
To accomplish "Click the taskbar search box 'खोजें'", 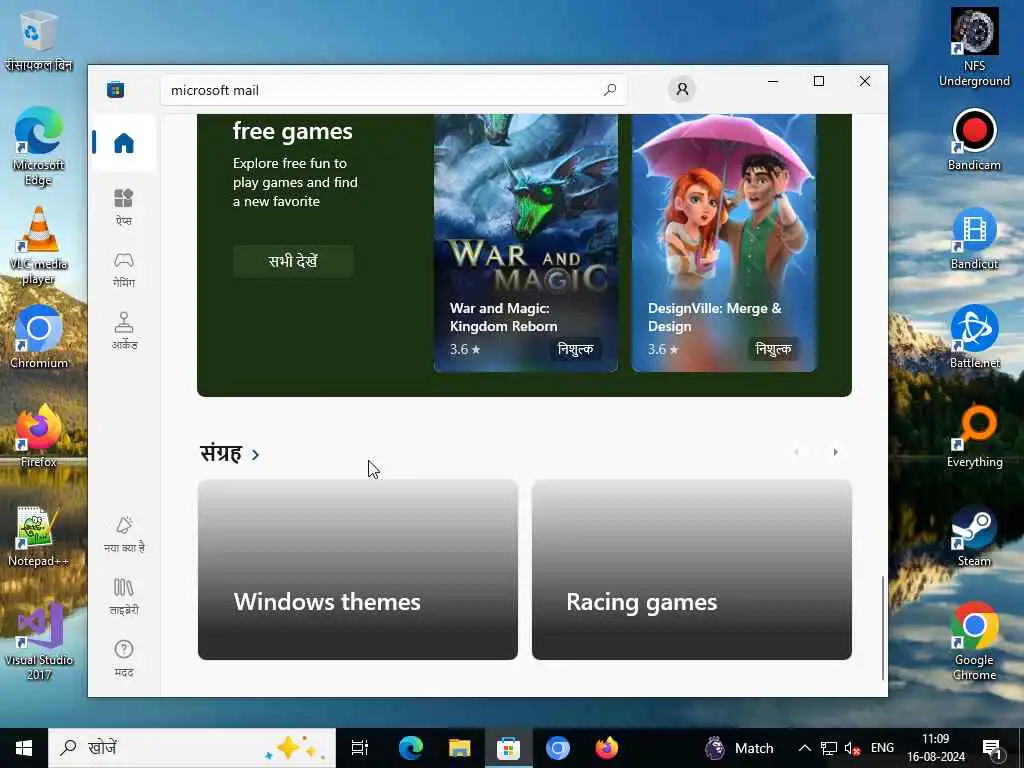I will [192, 748].
